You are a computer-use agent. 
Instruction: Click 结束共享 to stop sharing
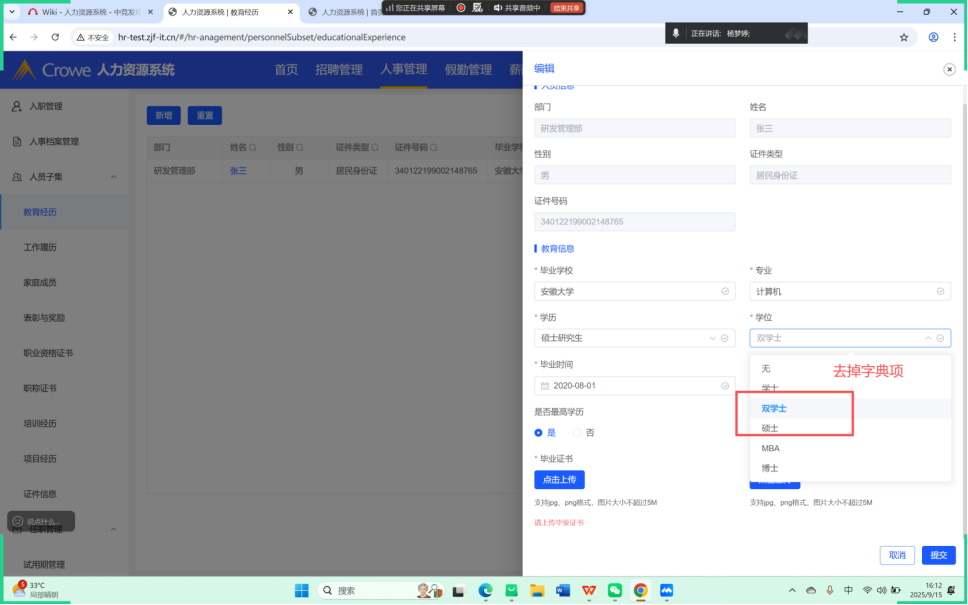pos(566,8)
